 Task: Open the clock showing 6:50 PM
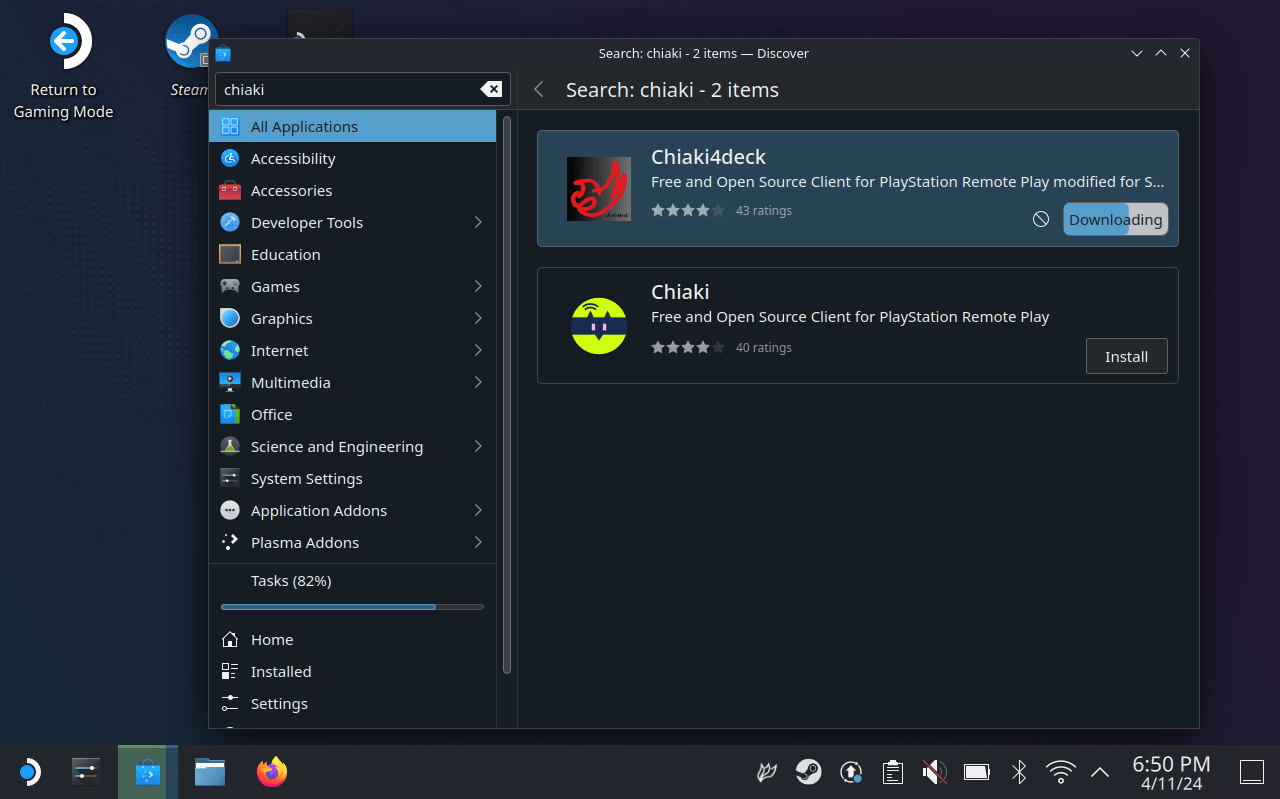1171,772
